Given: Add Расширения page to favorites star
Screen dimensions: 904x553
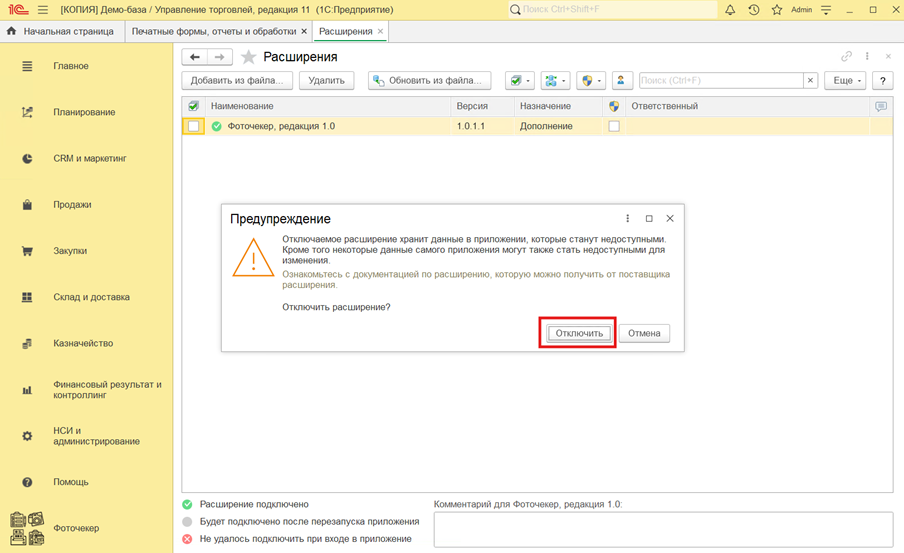Looking at the screenshot, I should [249, 57].
